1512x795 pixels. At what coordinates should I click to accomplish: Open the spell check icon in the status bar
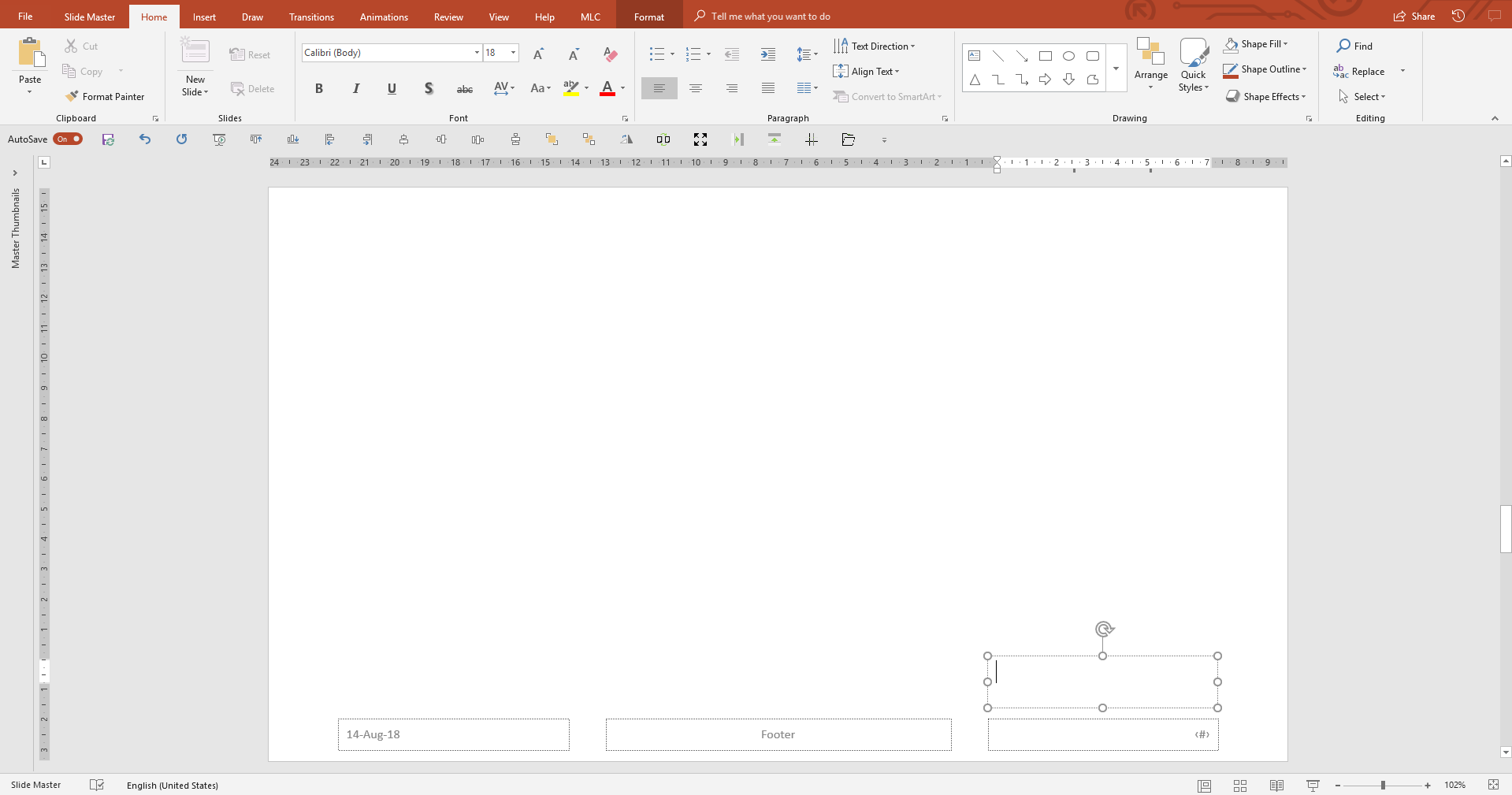point(97,785)
